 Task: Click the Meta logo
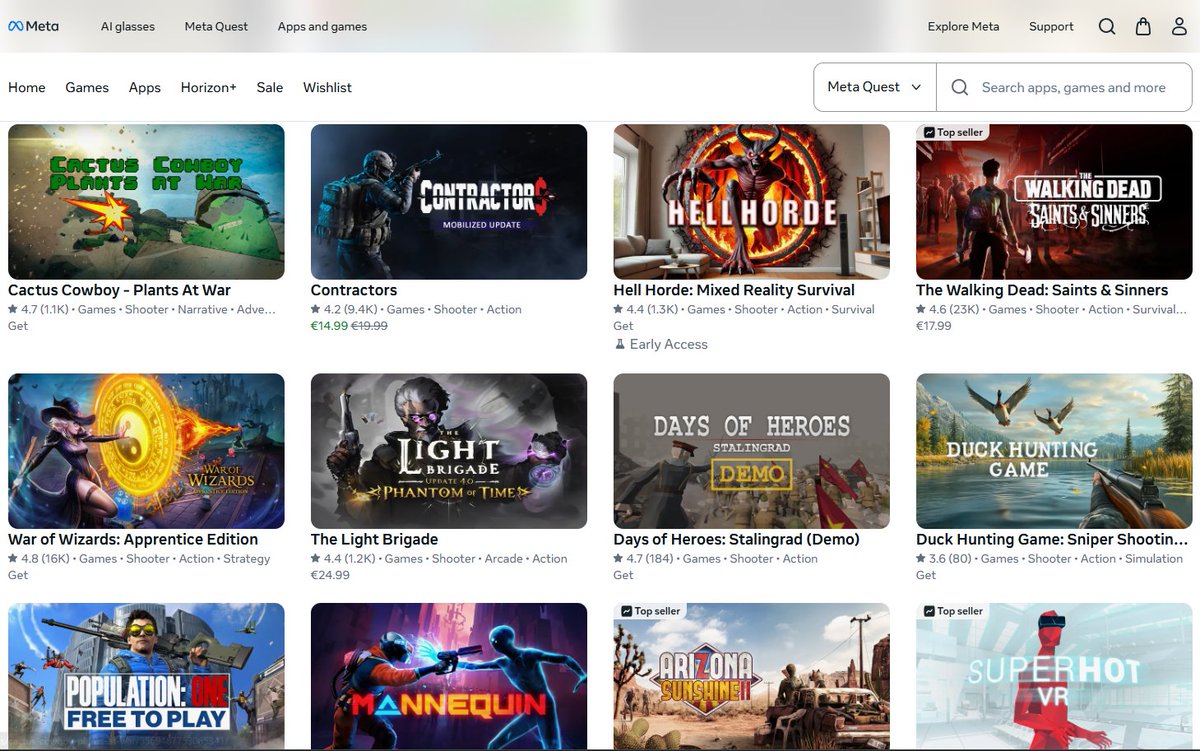pos(34,27)
